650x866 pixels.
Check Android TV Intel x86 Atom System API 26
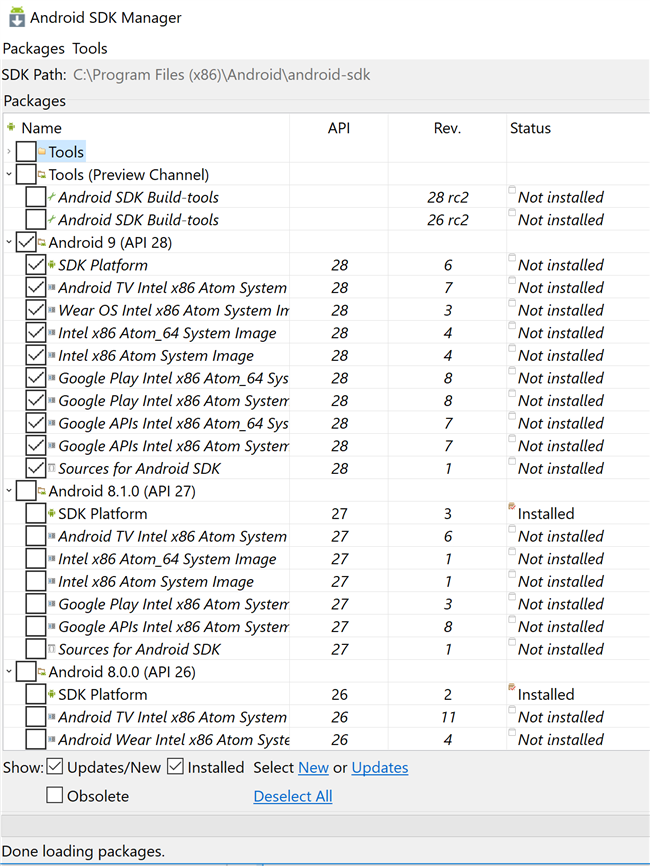(36, 716)
